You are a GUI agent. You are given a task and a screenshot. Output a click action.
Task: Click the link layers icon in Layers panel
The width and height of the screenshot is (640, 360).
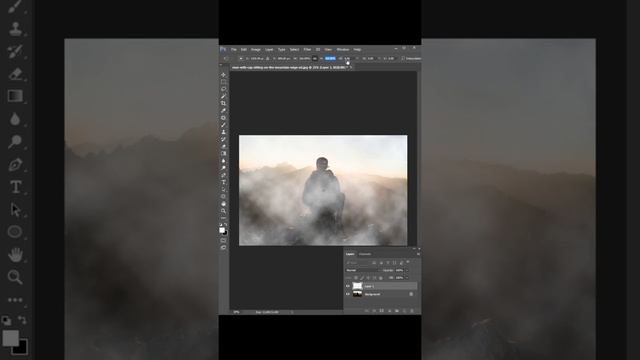367,311
